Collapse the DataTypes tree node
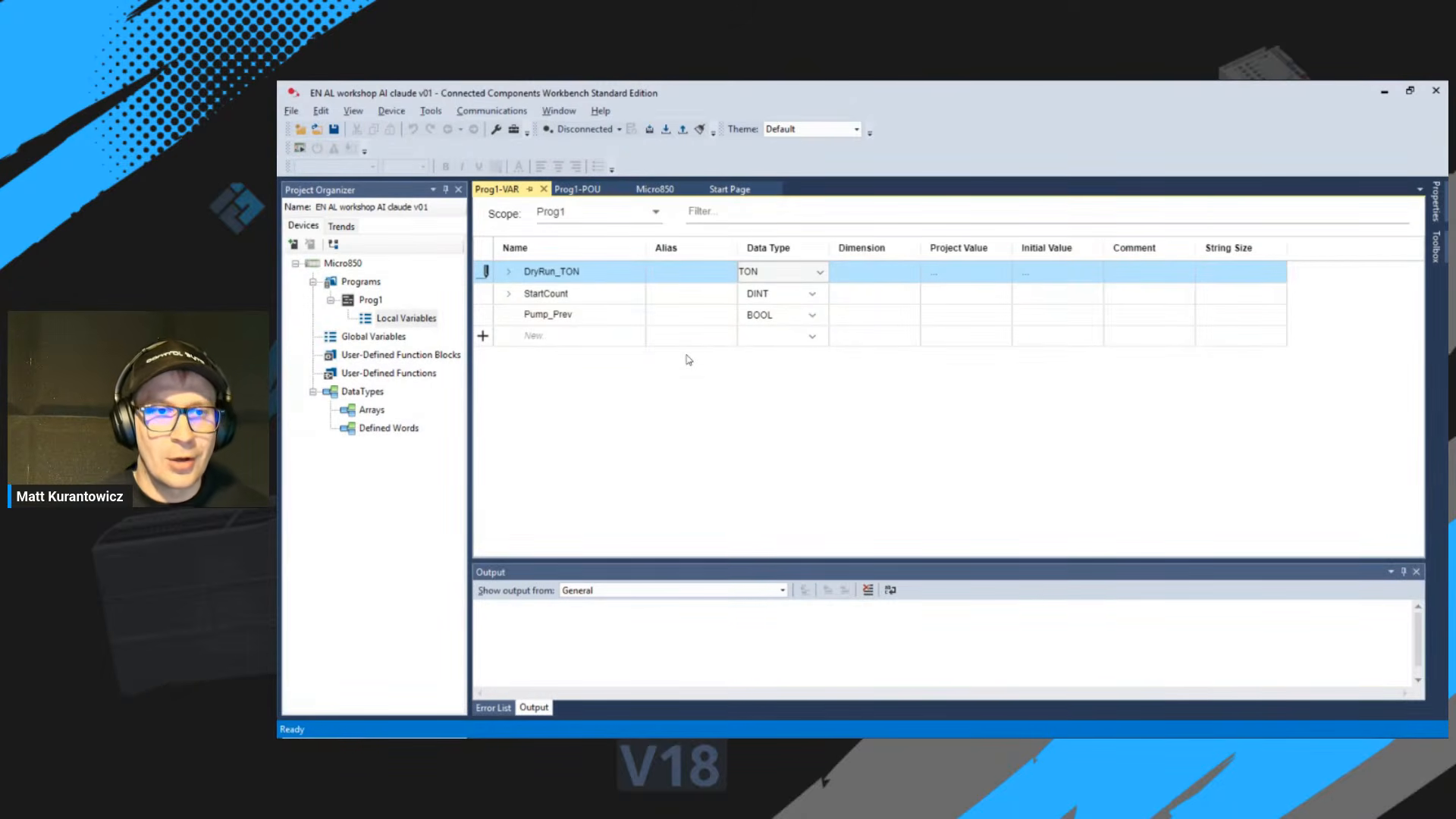The width and height of the screenshot is (1456, 819). click(313, 392)
